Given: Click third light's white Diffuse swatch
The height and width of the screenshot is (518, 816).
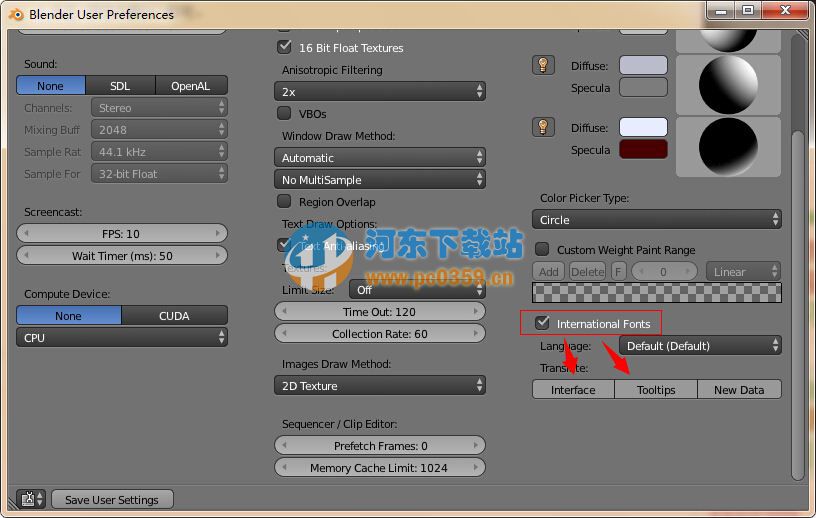Looking at the screenshot, I should point(643,127).
